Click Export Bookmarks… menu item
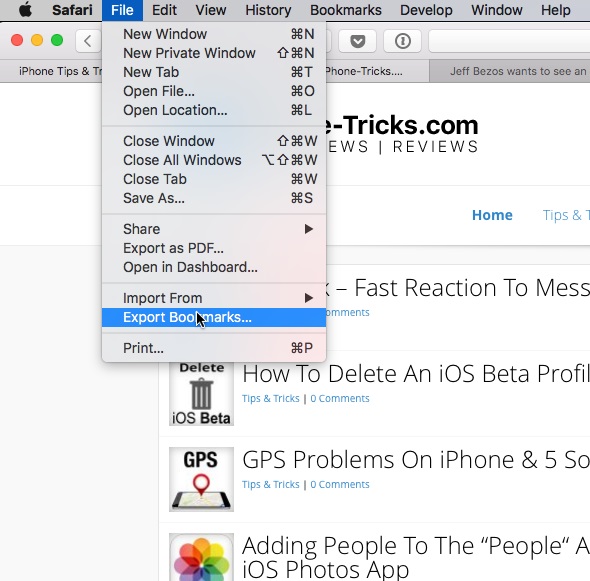Viewport: 590px width, 581px height. (214, 317)
